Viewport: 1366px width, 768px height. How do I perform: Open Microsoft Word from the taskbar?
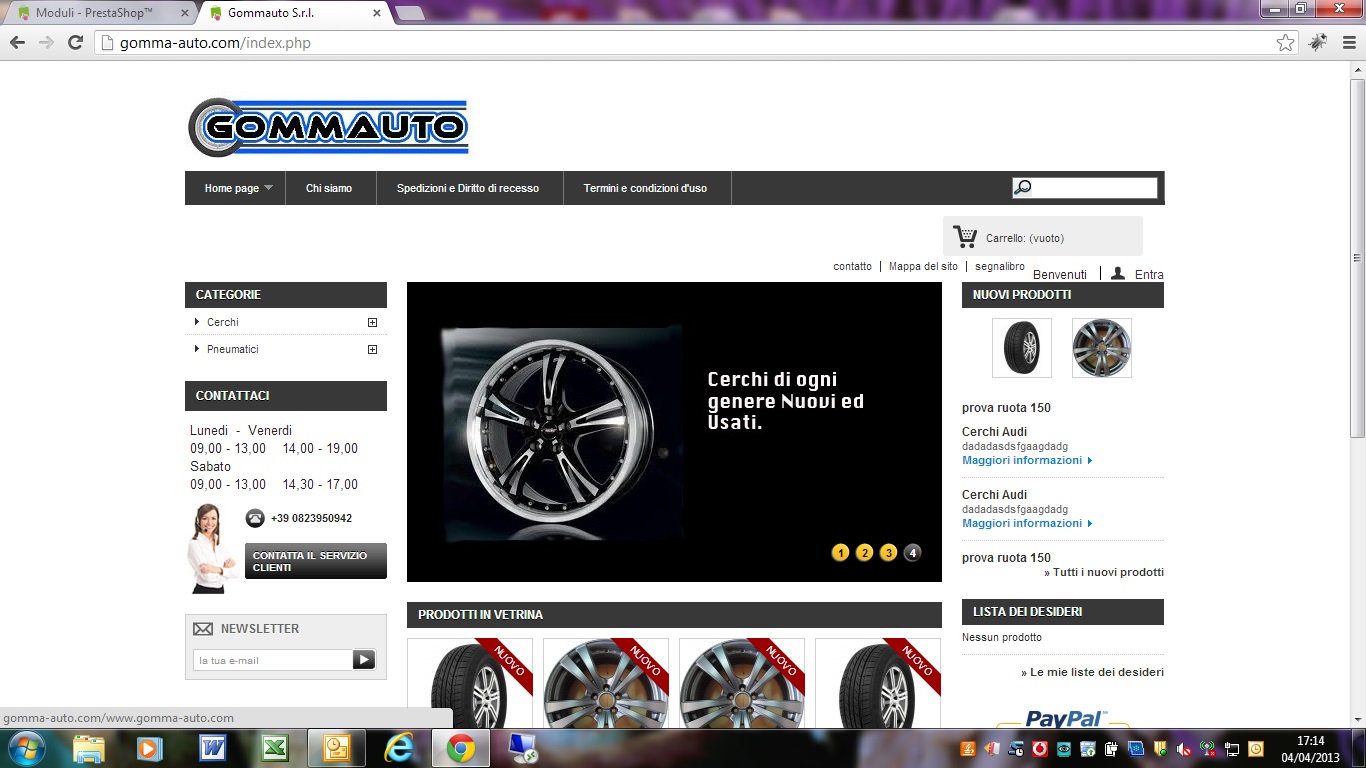coord(212,748)
